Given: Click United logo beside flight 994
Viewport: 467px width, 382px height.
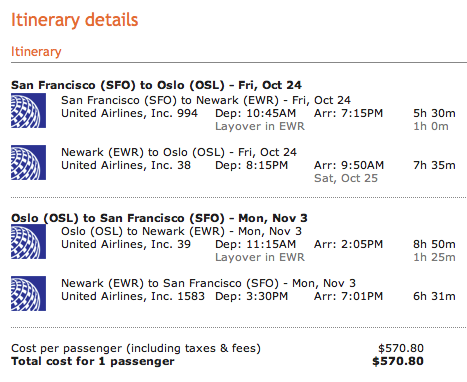Looking at the screenshot, I should point(28,110).
